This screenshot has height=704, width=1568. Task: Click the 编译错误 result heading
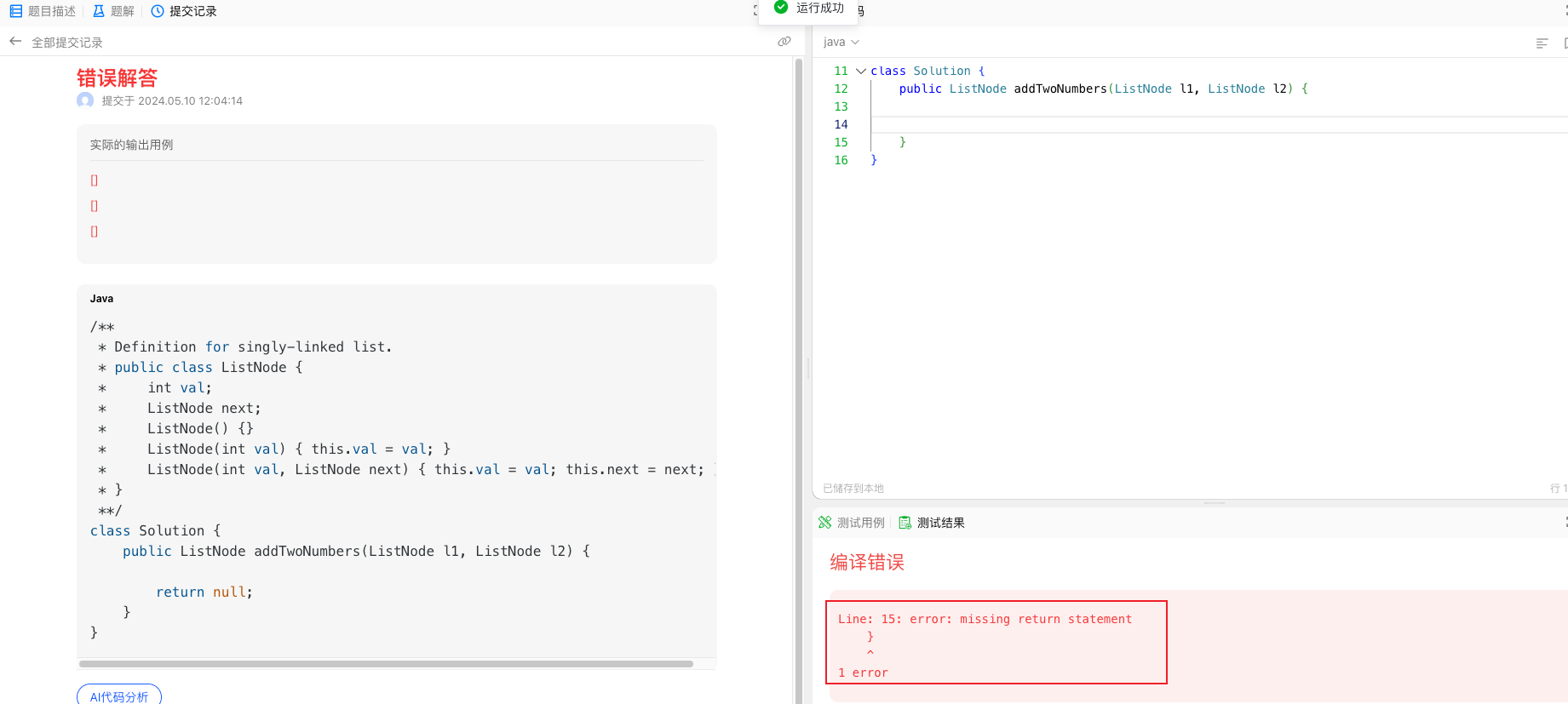(x=867, y=562)
